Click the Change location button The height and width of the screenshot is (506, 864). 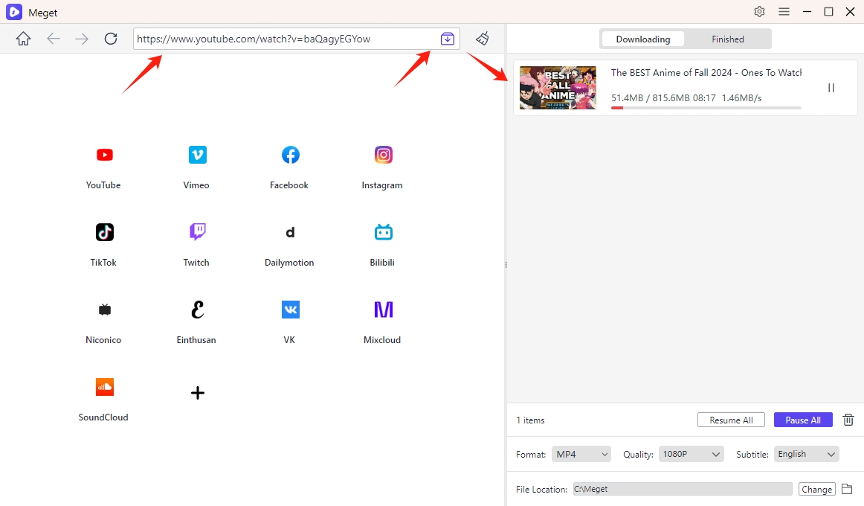[x=817, y=489]
